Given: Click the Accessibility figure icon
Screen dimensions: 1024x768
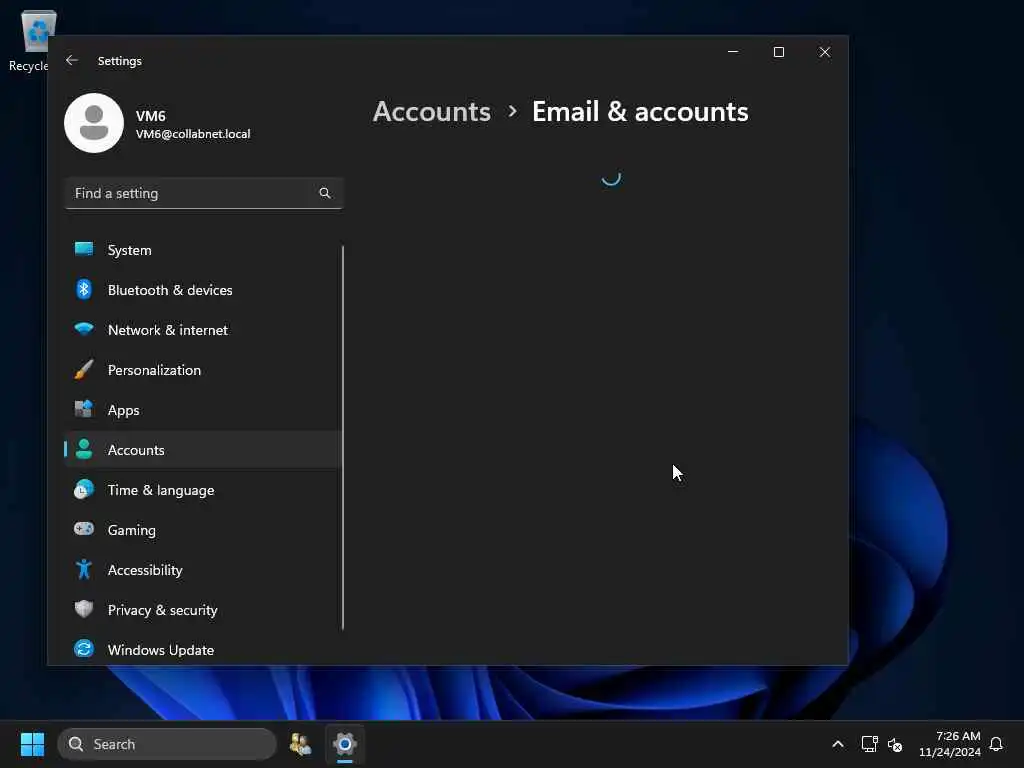Looking at the screenshot, I should coord(84,569).
